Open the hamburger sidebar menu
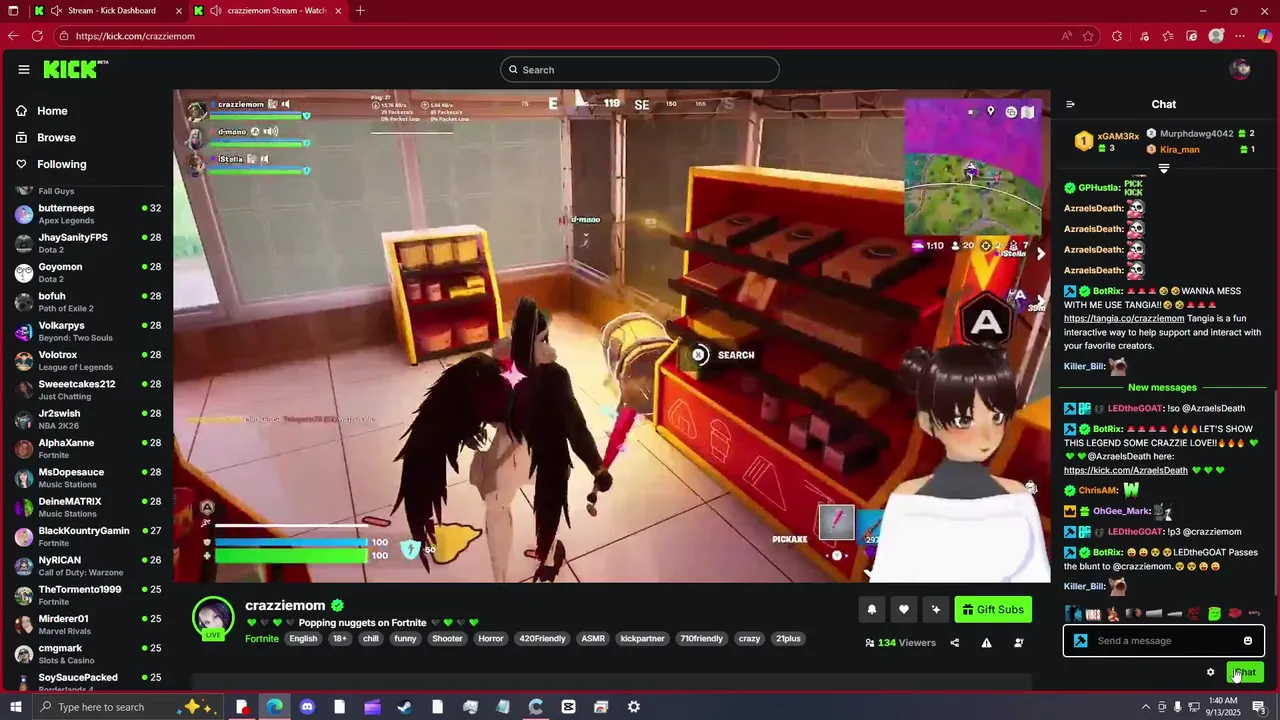The height and width of the screenshot is (720, 1280). tap(23, 69)
